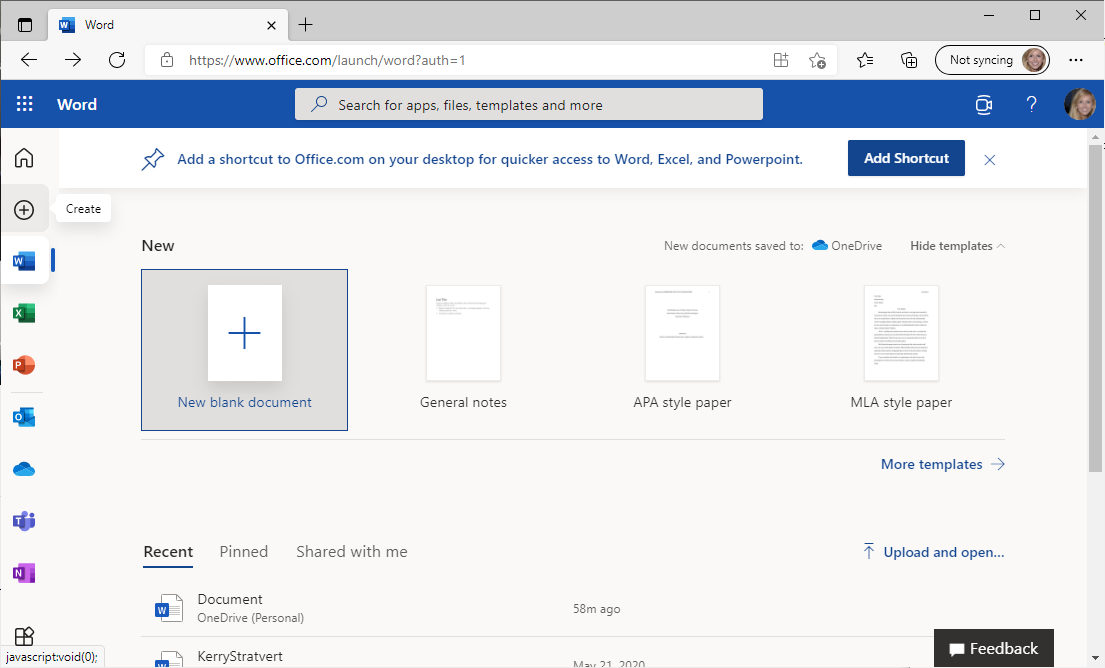Image resolution: width=1105 pixels, height=668 pixels.
Task: Launch Teams from the sidebar
Action: tap(24, 521)
